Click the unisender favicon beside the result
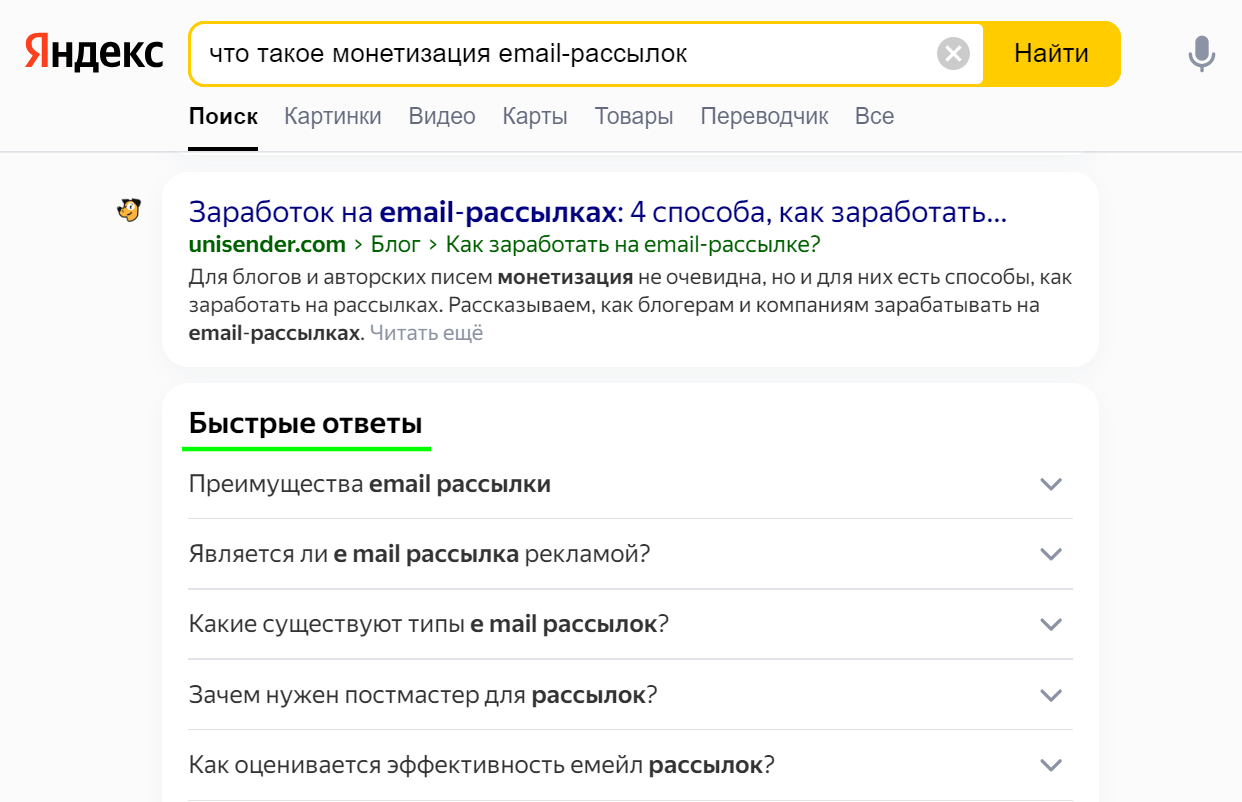 [x=129, y=210]
